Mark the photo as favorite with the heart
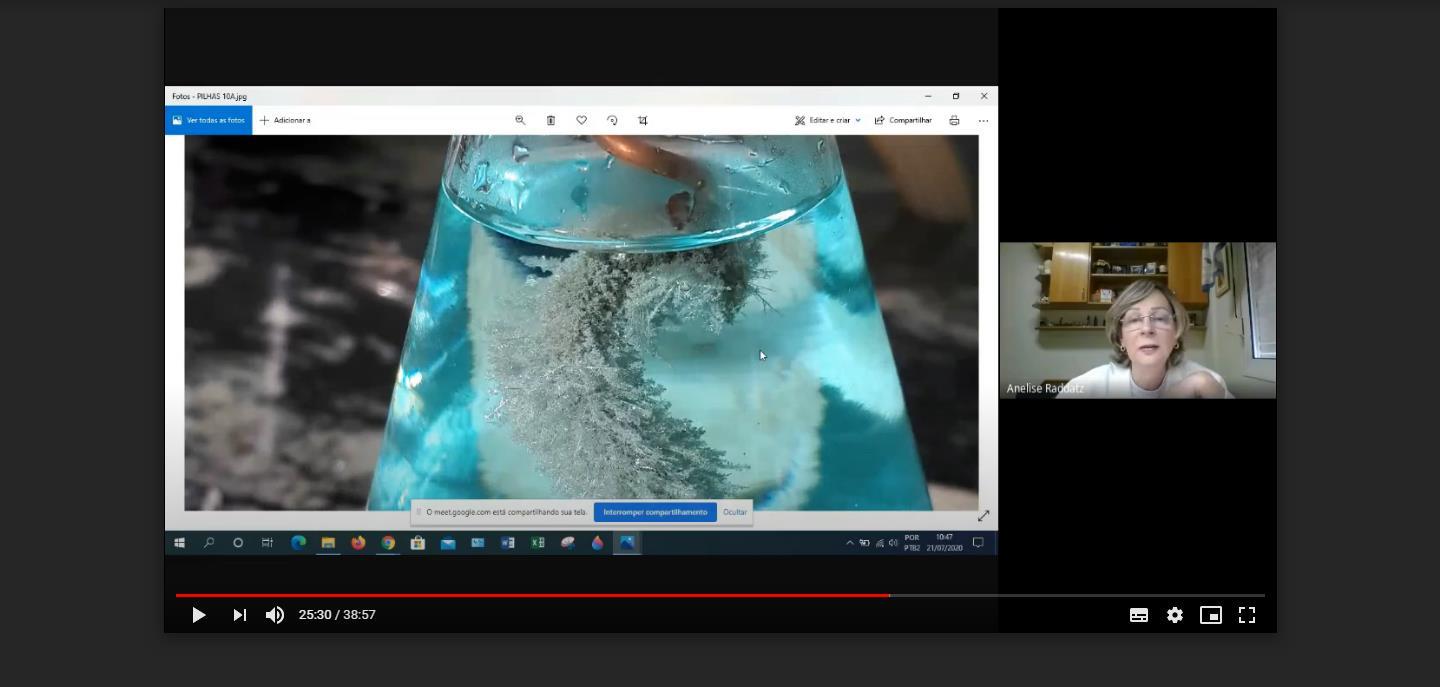This screenshot has width=1440, height=687. click(582, 120)
